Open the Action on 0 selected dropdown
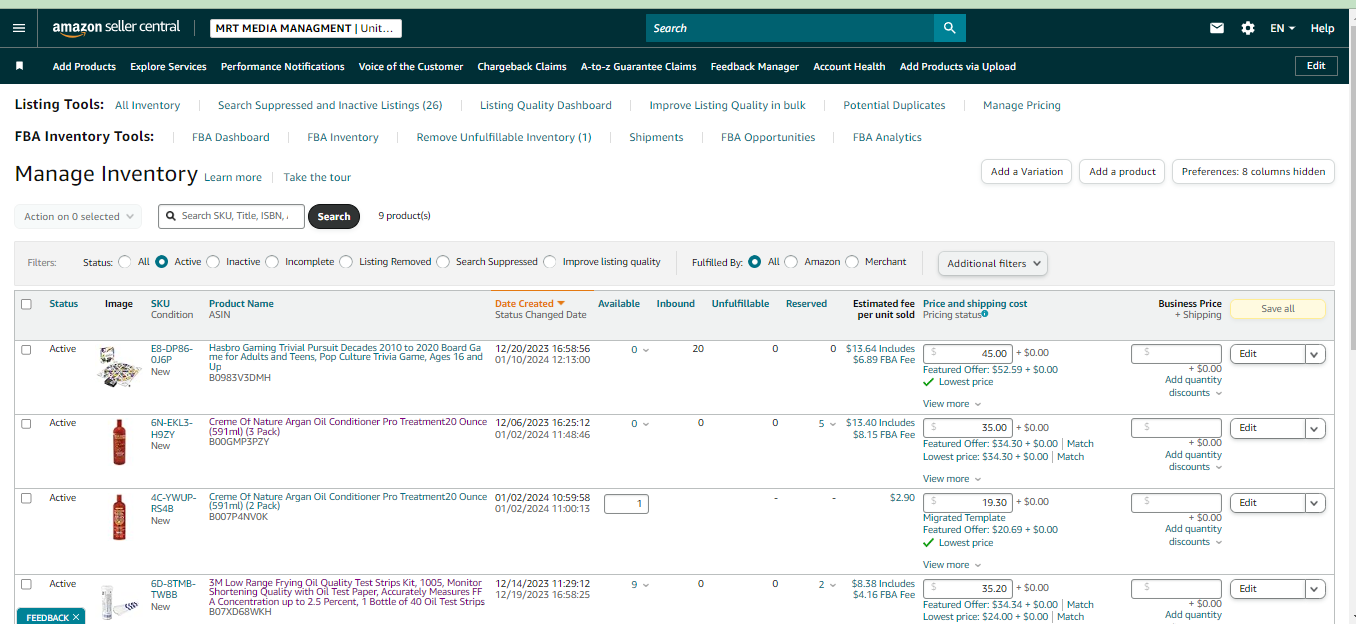Screen dimensions: 1356x624 (x=78, y=216)
